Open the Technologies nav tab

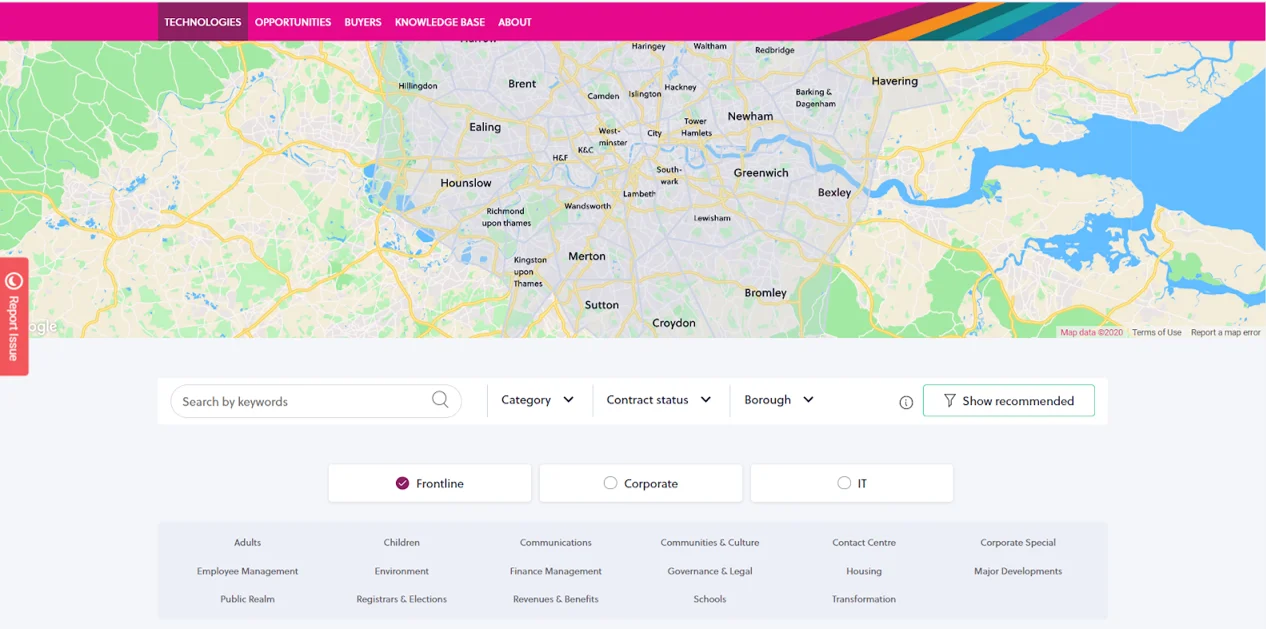pos(203,22)
